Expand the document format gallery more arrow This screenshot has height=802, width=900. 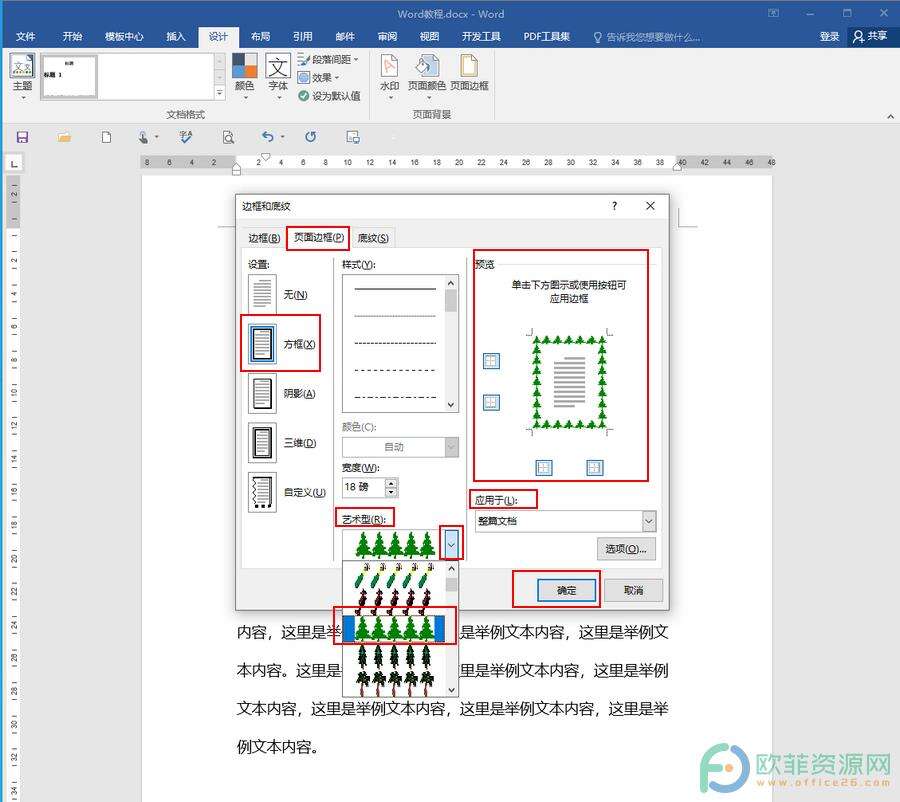tap(220, 92)
